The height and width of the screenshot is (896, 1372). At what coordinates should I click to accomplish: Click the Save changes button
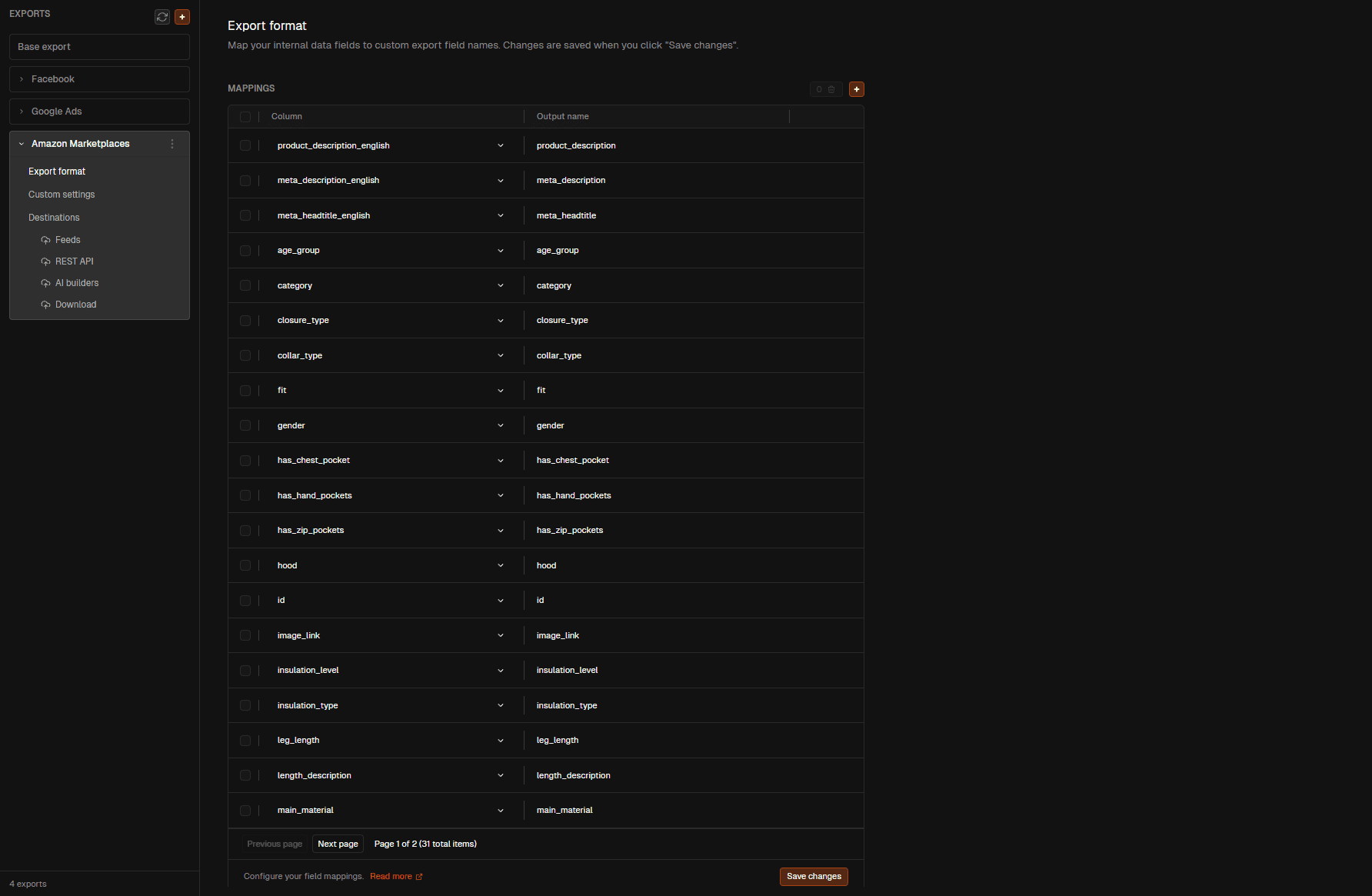click(x=813, y=876)
